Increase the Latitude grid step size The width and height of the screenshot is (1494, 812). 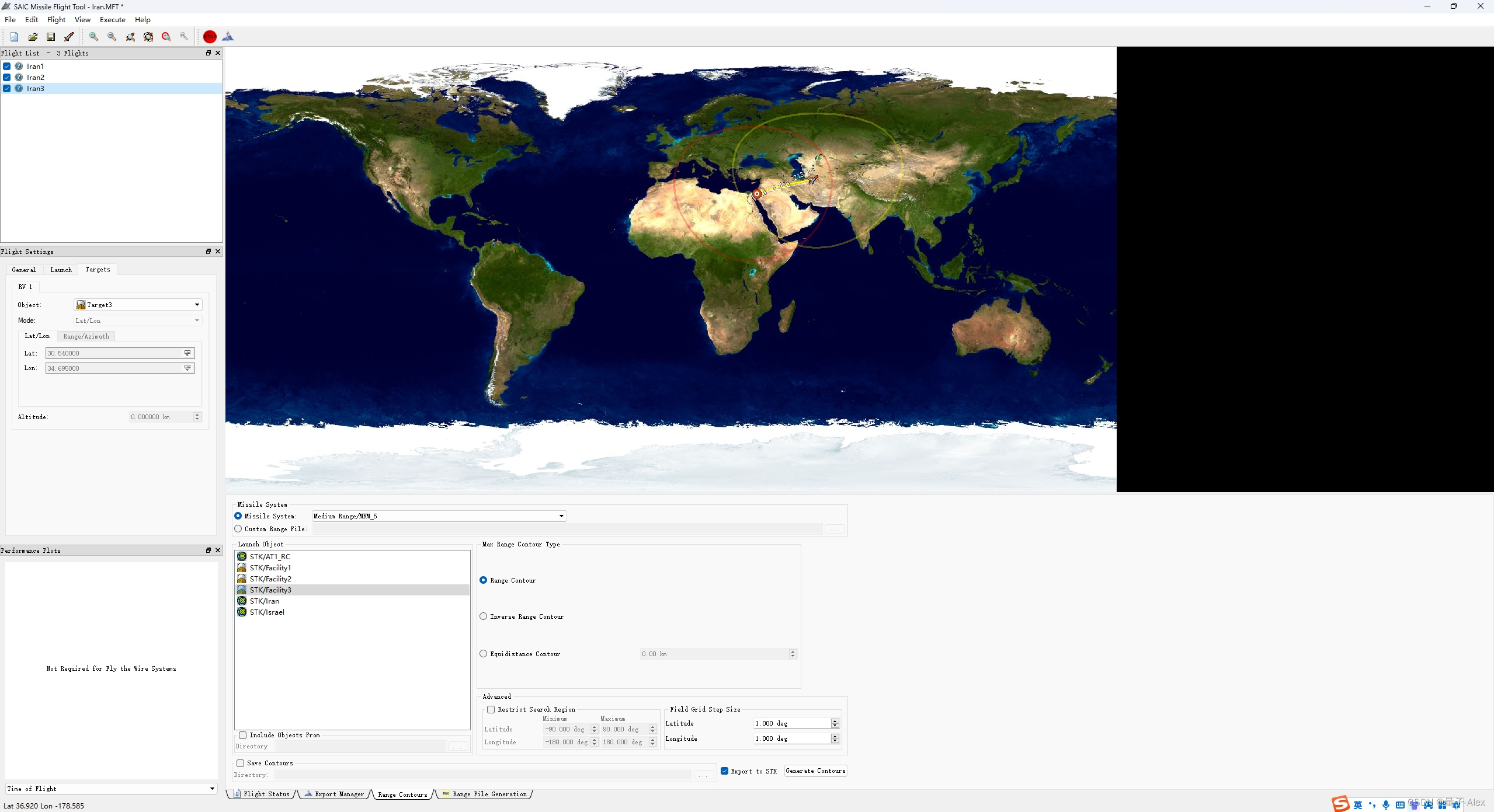[x=835, y=721]
